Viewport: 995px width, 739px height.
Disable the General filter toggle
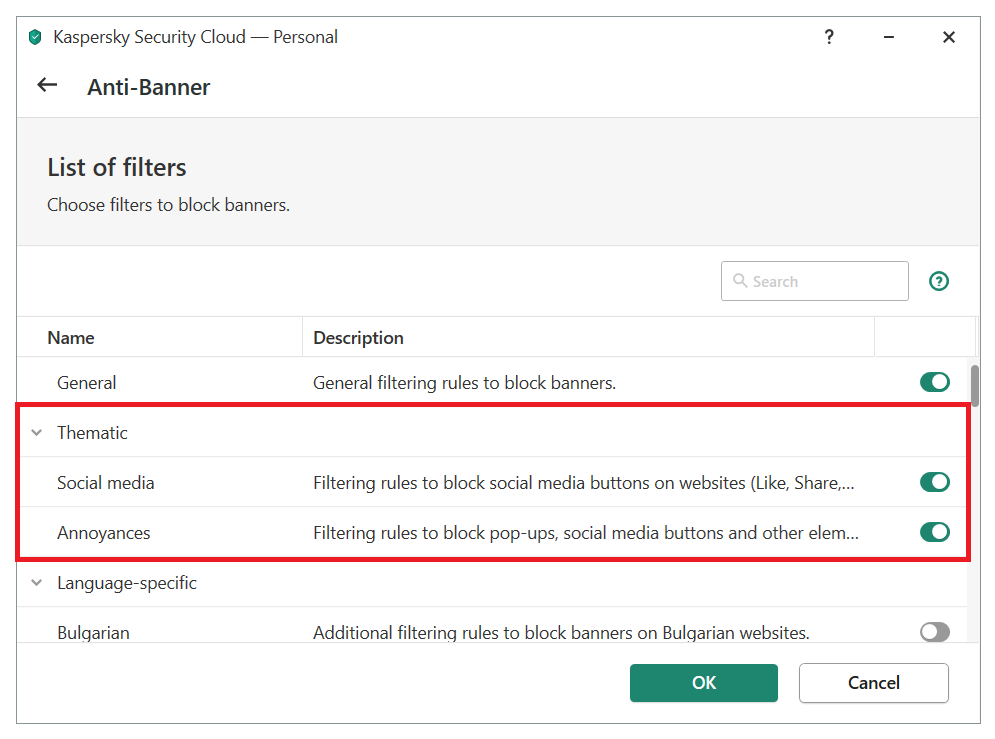click(x=935, y=382)
